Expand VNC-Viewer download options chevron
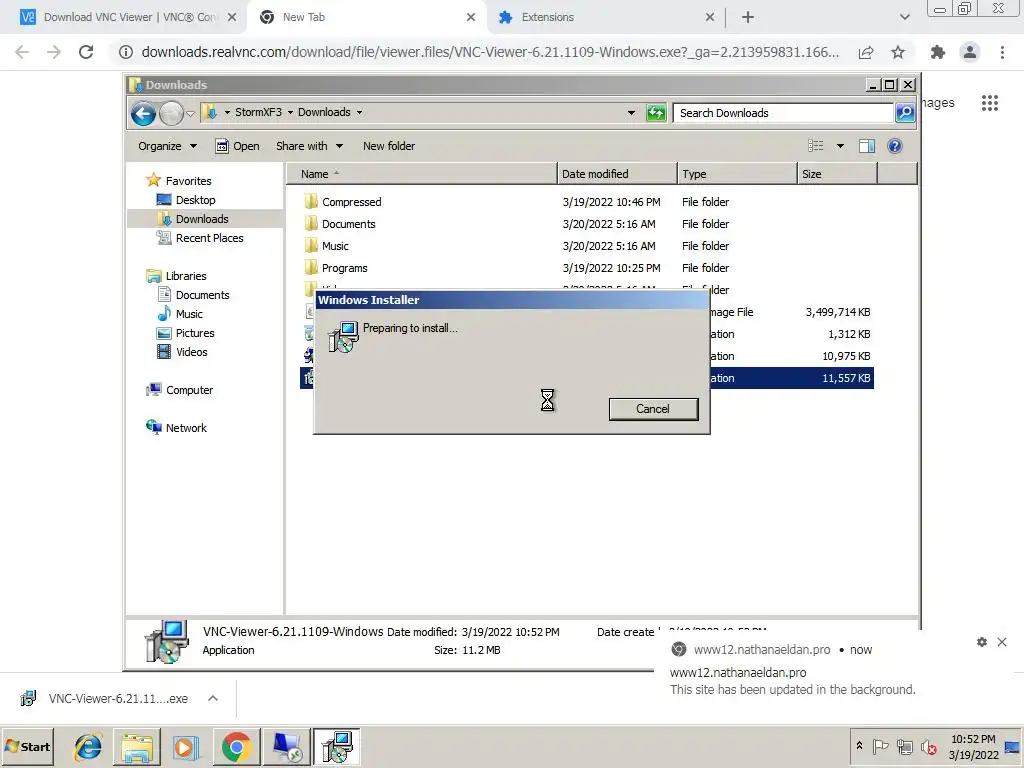Viewport: 1024px width, 768px height. [213, 698]
